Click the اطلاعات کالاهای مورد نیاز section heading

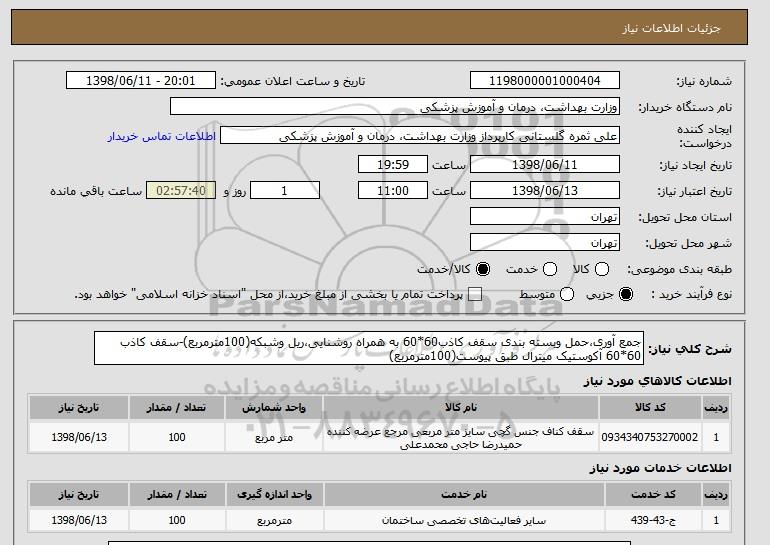point(658,381)
